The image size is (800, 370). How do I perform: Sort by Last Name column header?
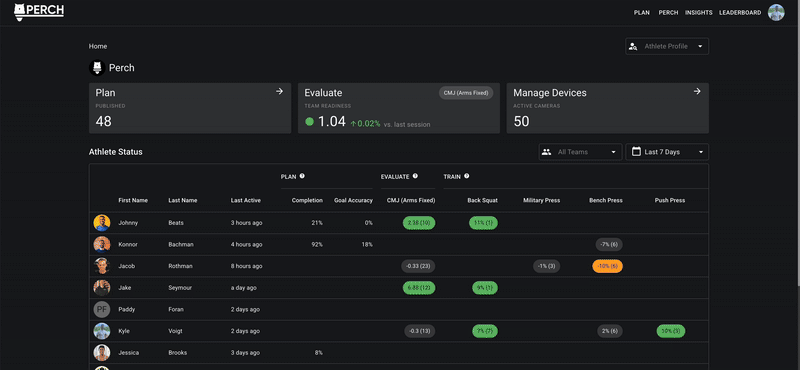pos(183,201)
